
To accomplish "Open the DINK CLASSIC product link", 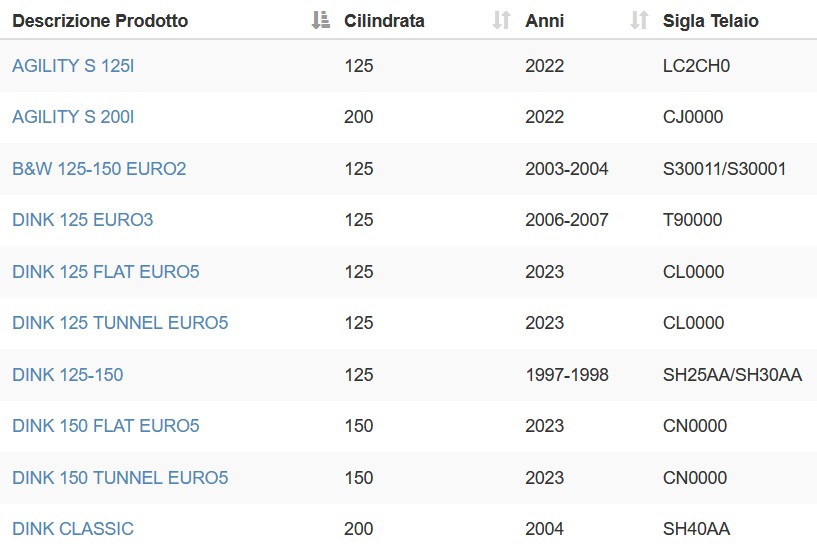I will [73, 529].
